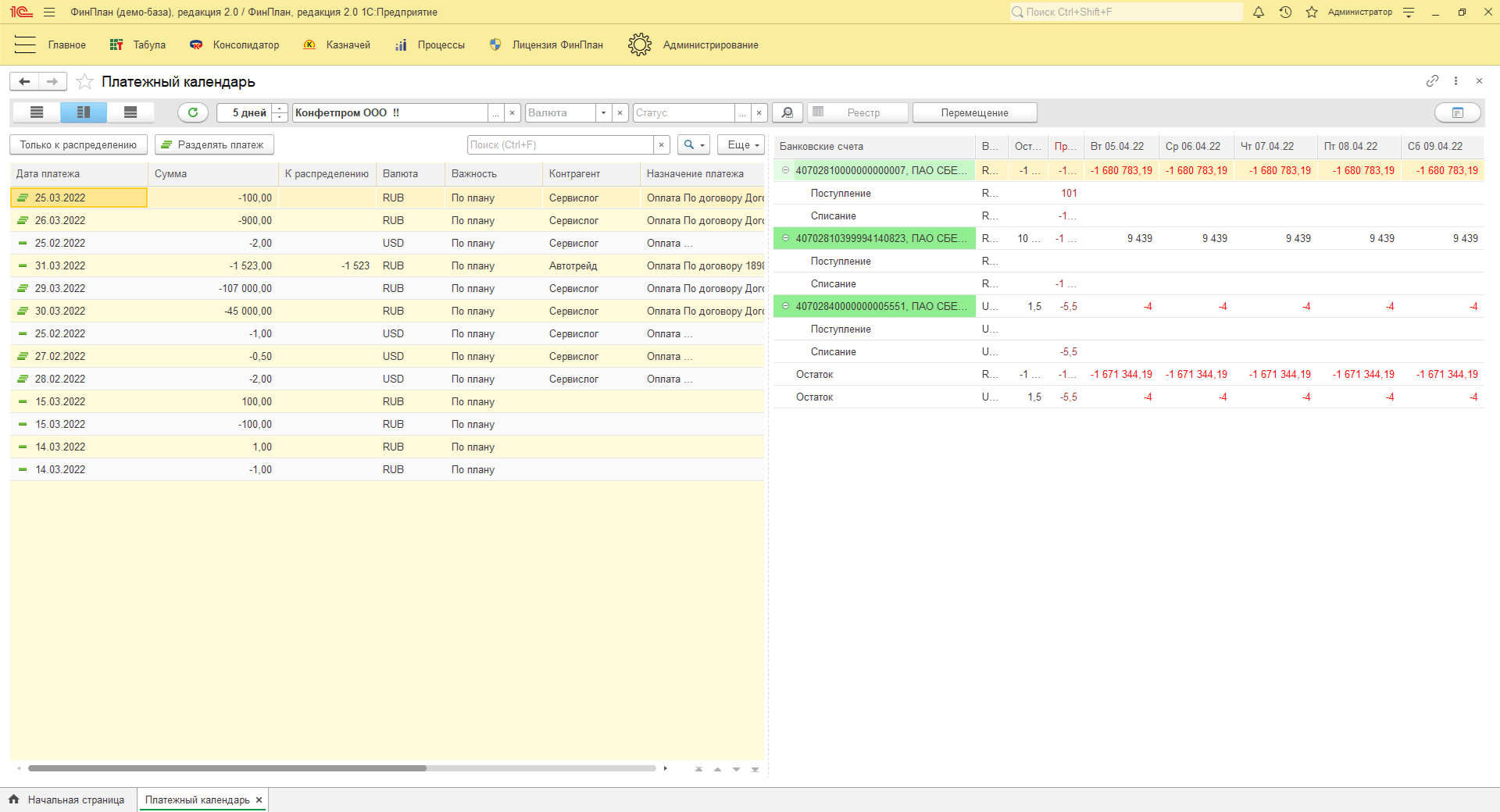
Task: Clear the Конфетпром ООО organization field
Action: click(x=512, y=112)
